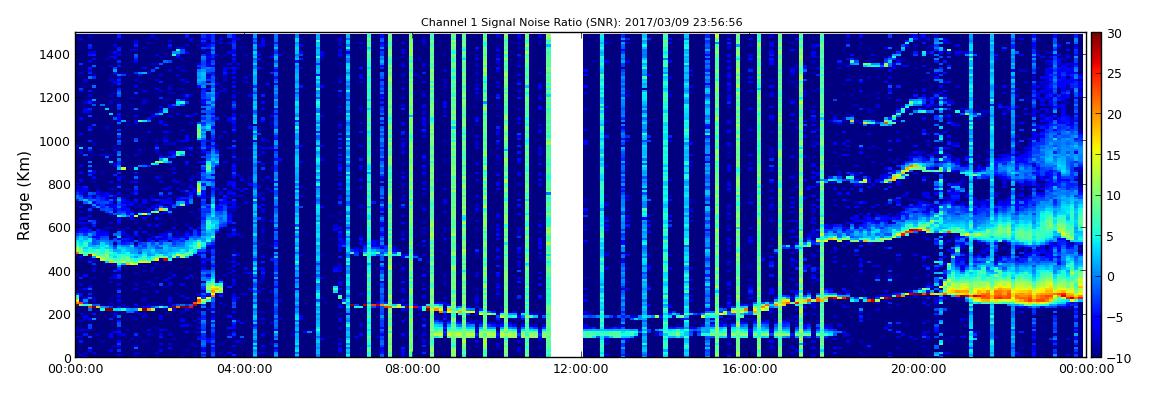Screen dimensions: 1150x407
Task: Click the 08:00:00 time tick label
Action: (411, 370)
